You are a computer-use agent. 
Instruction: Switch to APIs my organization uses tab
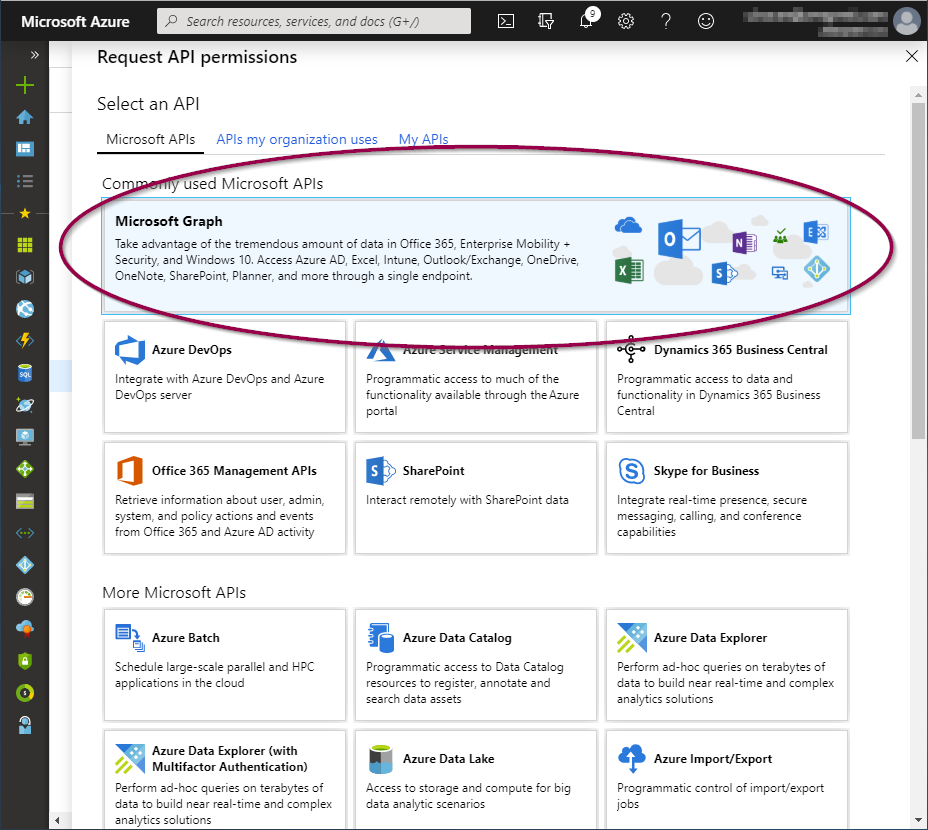297,140
